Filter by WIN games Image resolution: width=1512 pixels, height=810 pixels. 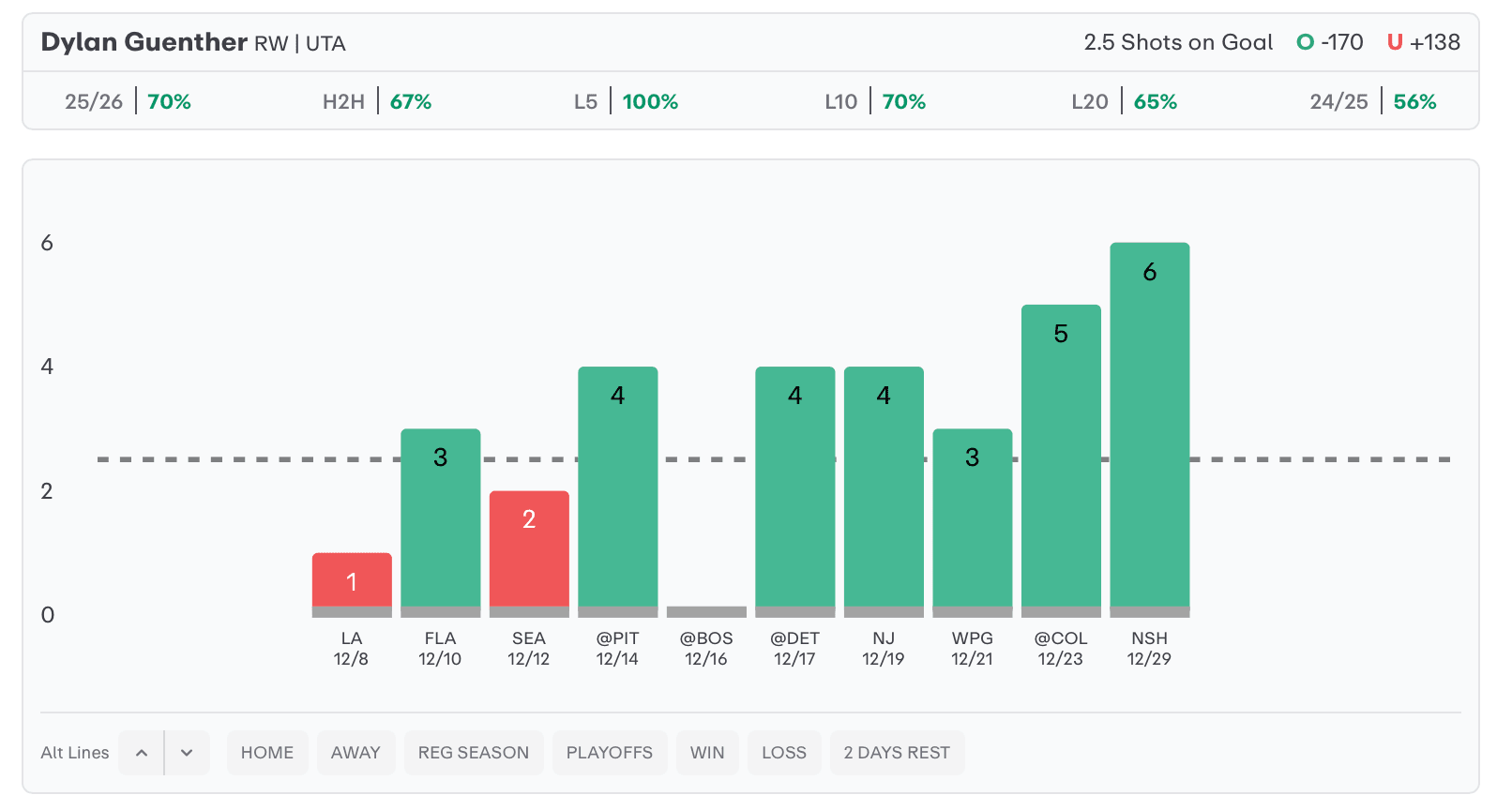[x=707, y=753]
